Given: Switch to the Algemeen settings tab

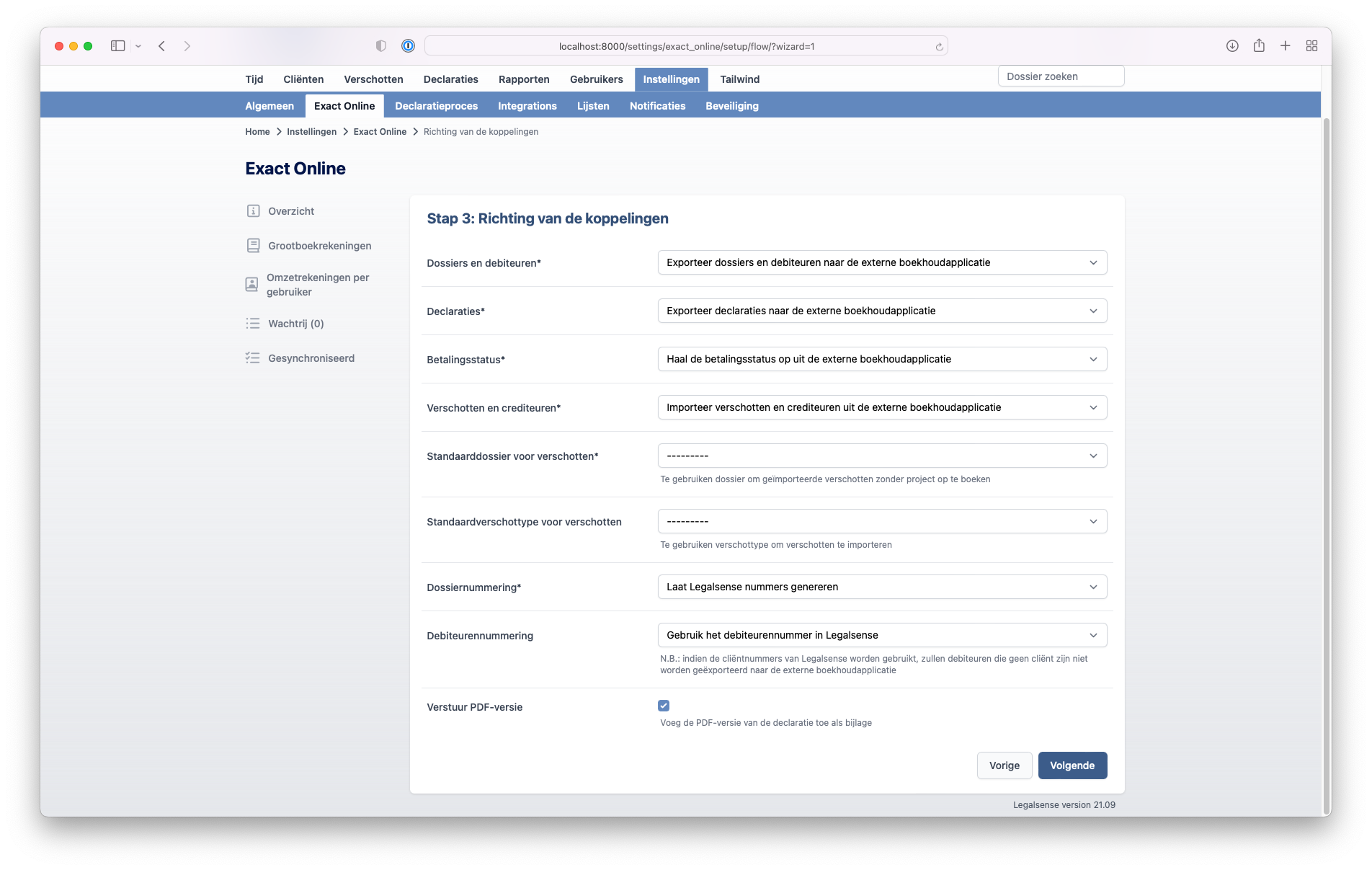Looking at the screenshot, I should pyautogui.click(x=269, y=106).
